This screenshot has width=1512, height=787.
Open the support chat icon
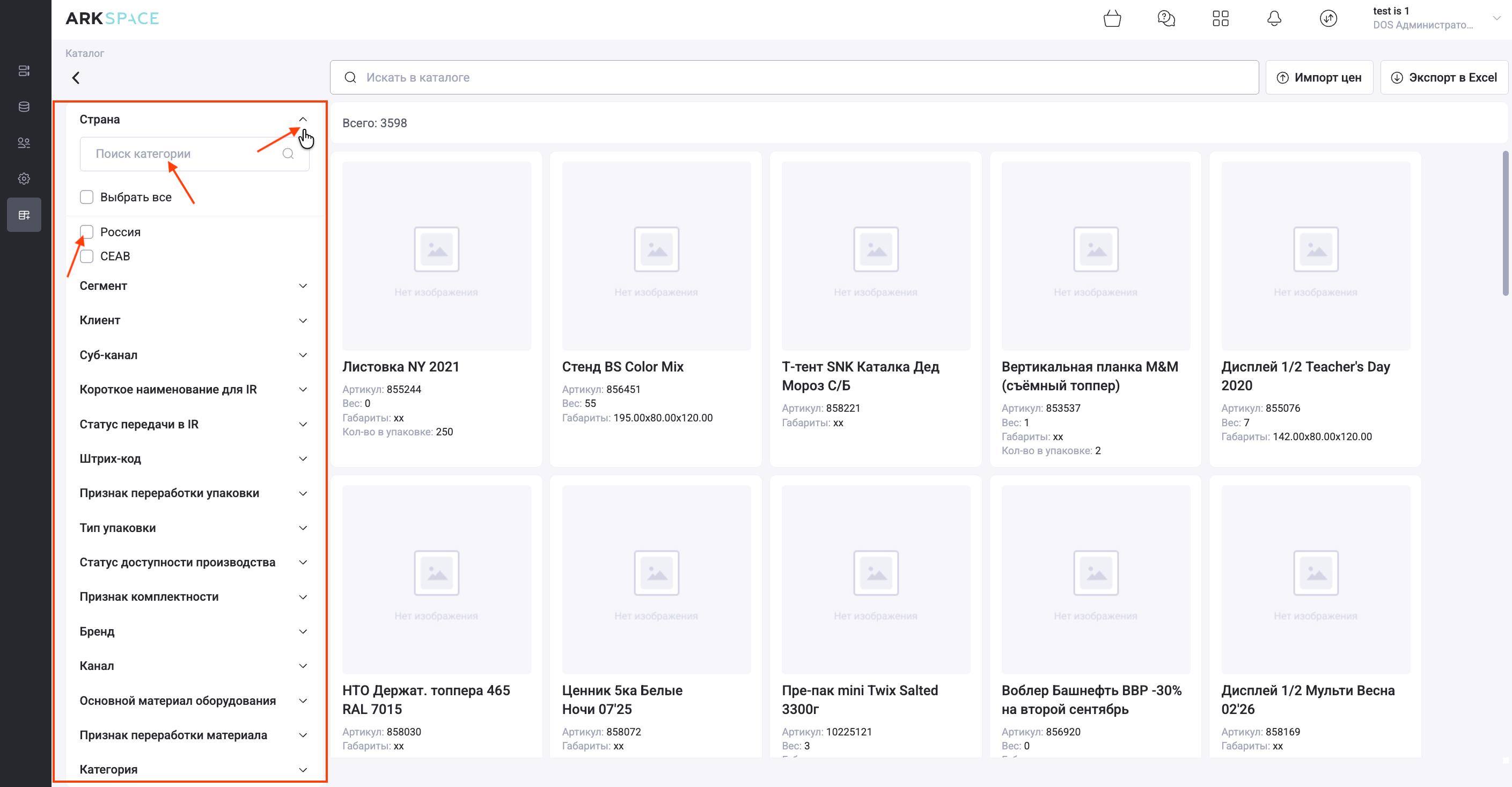1166,19
